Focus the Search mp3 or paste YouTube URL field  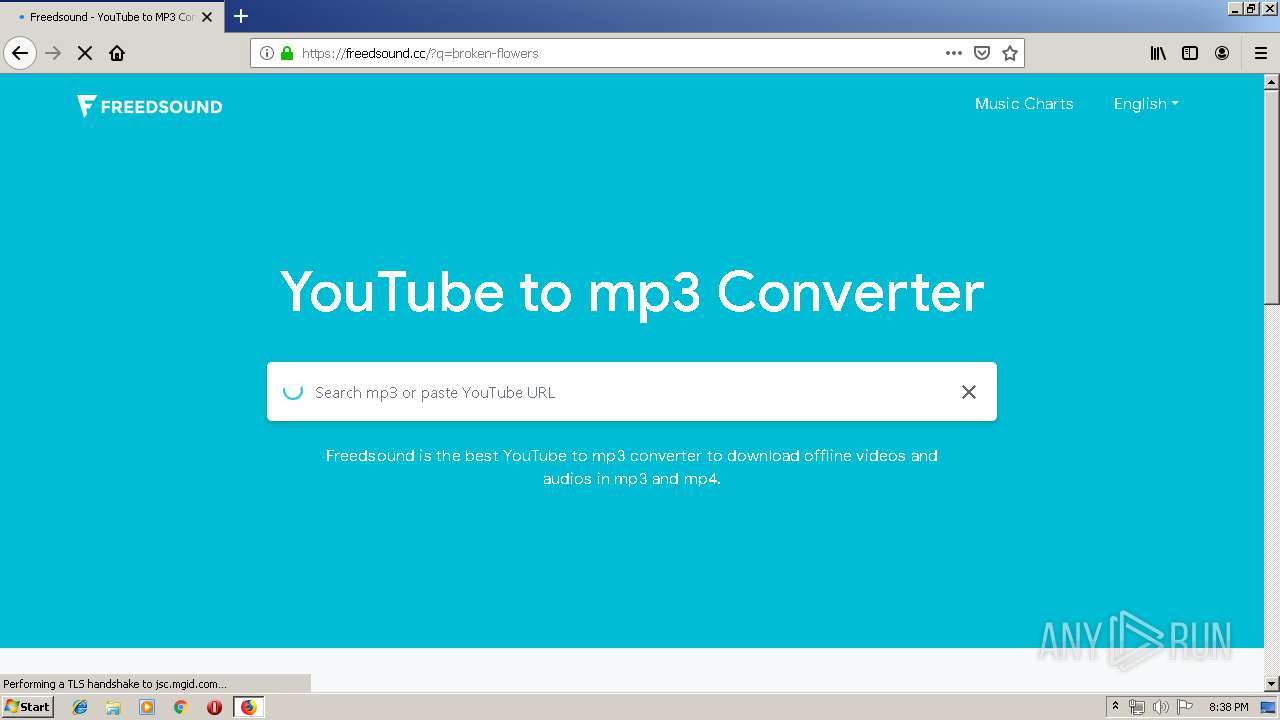tap(630, 392)
